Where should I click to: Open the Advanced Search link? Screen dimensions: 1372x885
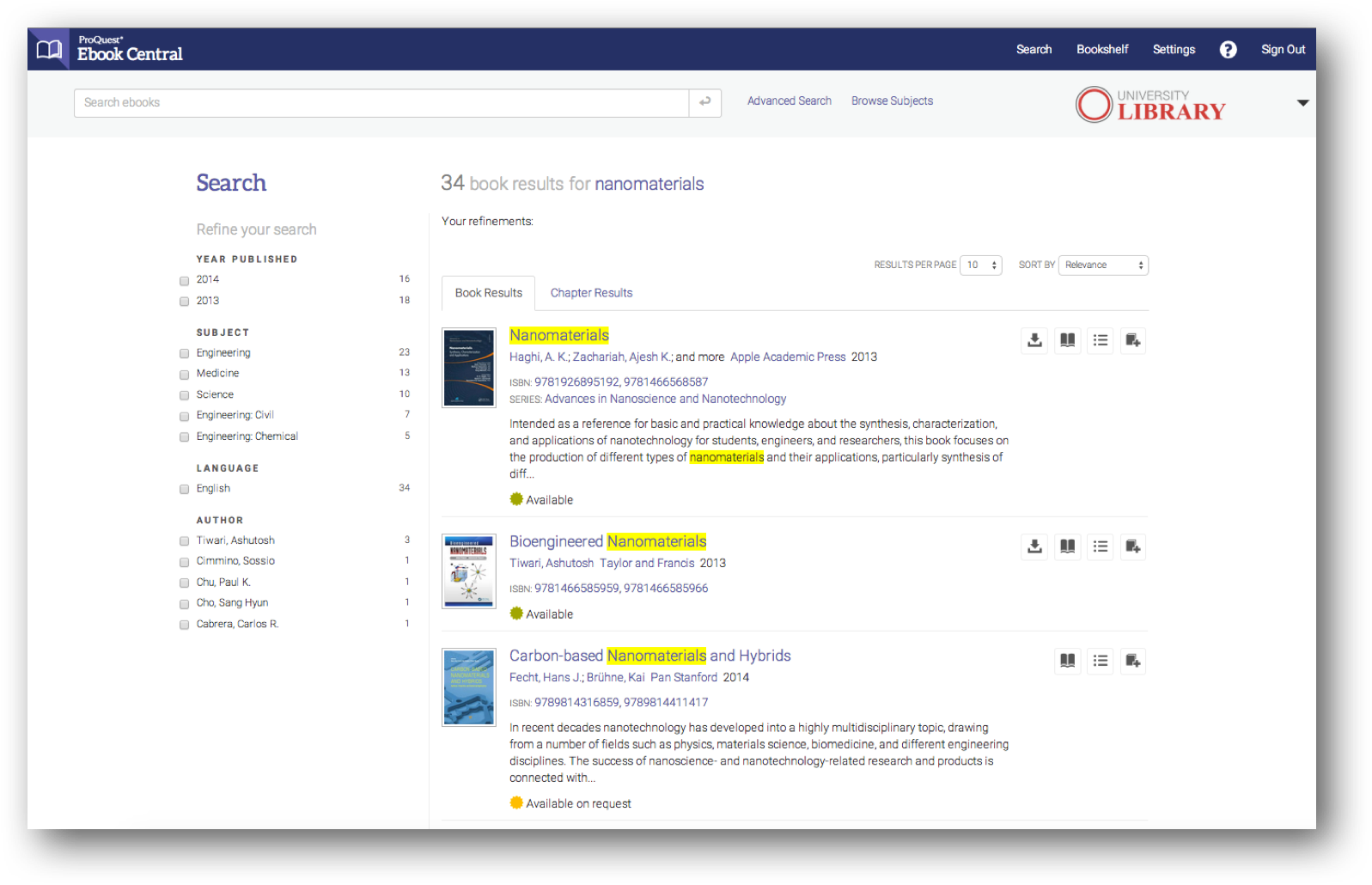click(x=789, y=101)
